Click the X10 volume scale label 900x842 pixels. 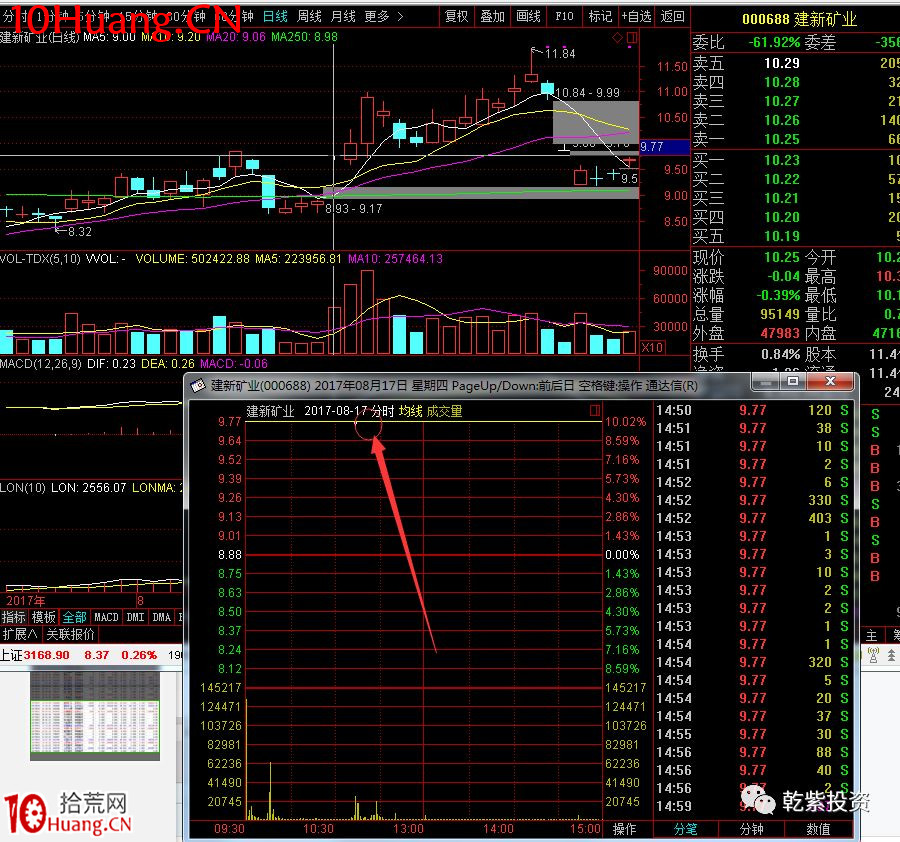point(653,347)
